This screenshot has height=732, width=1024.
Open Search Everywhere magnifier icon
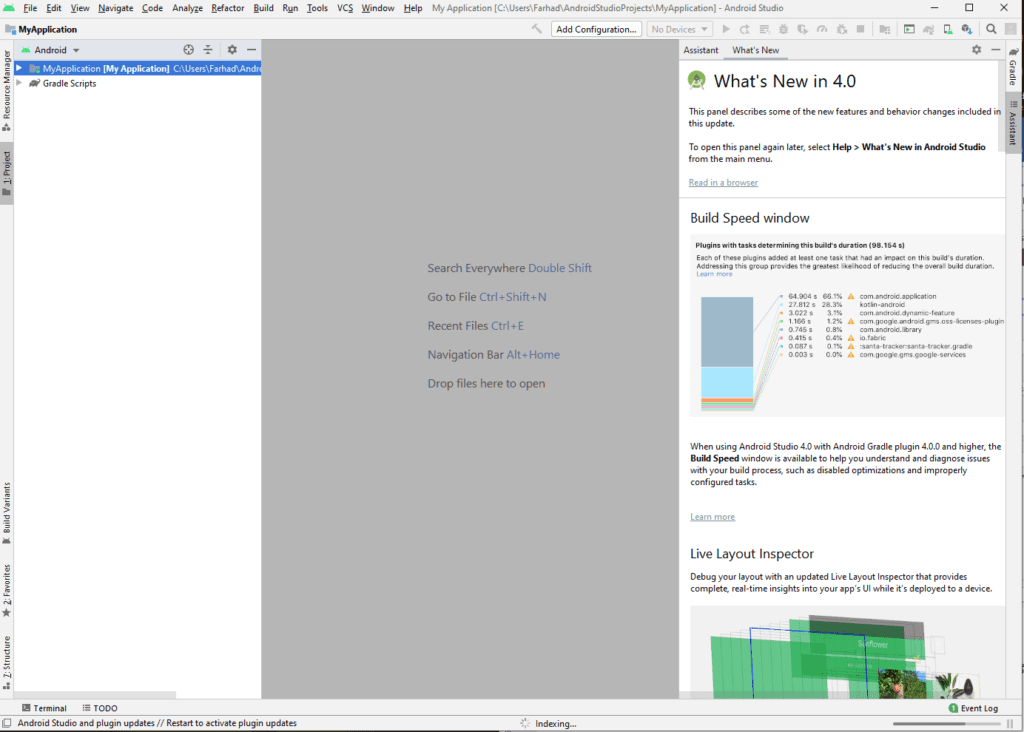click(991, 29)
